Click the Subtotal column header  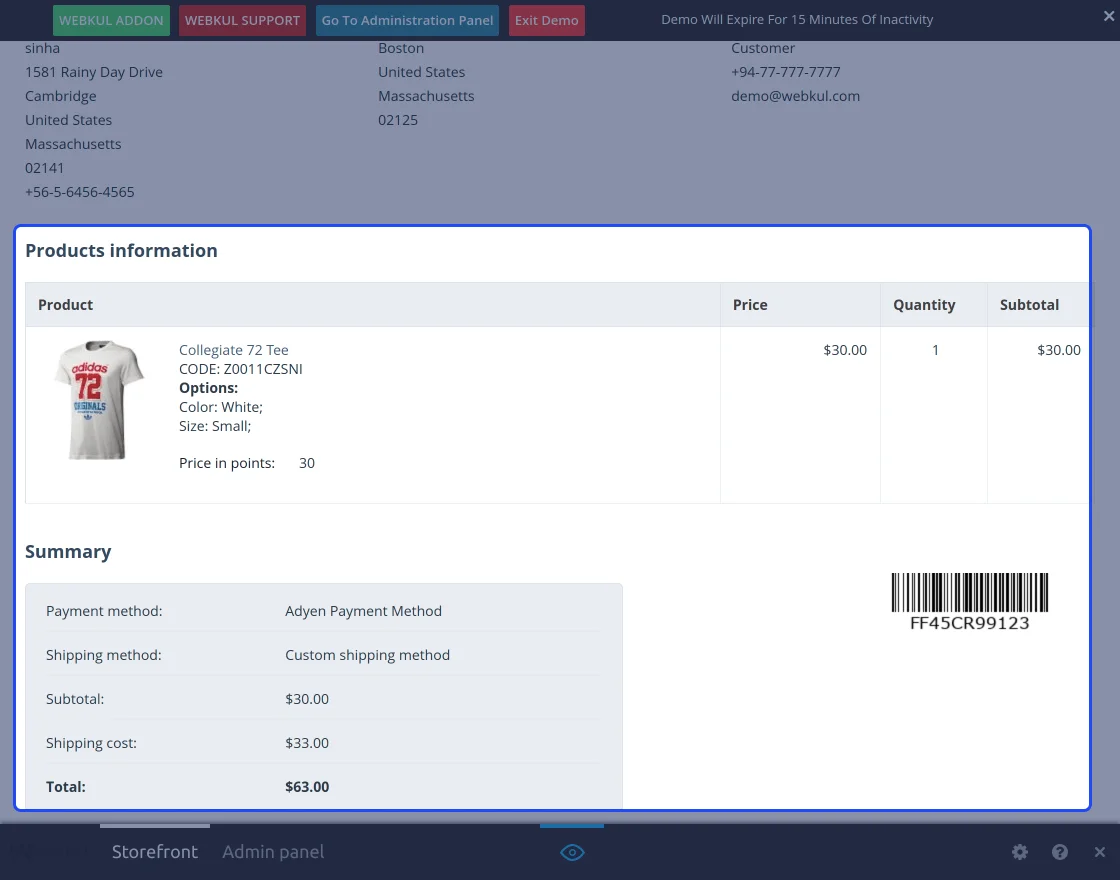pos(1029,305)
